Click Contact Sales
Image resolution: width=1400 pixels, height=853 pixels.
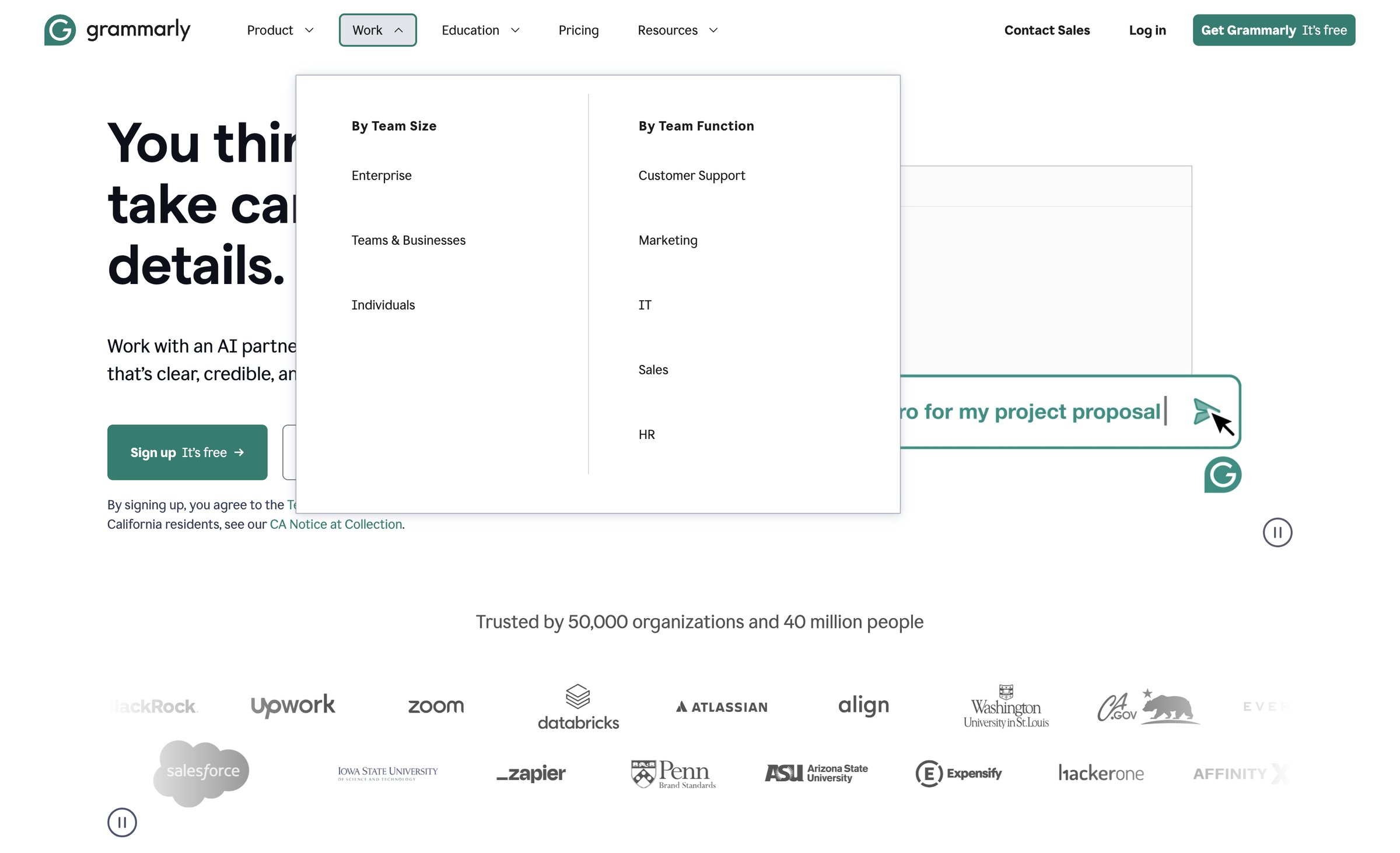(x=1046, y=30)
